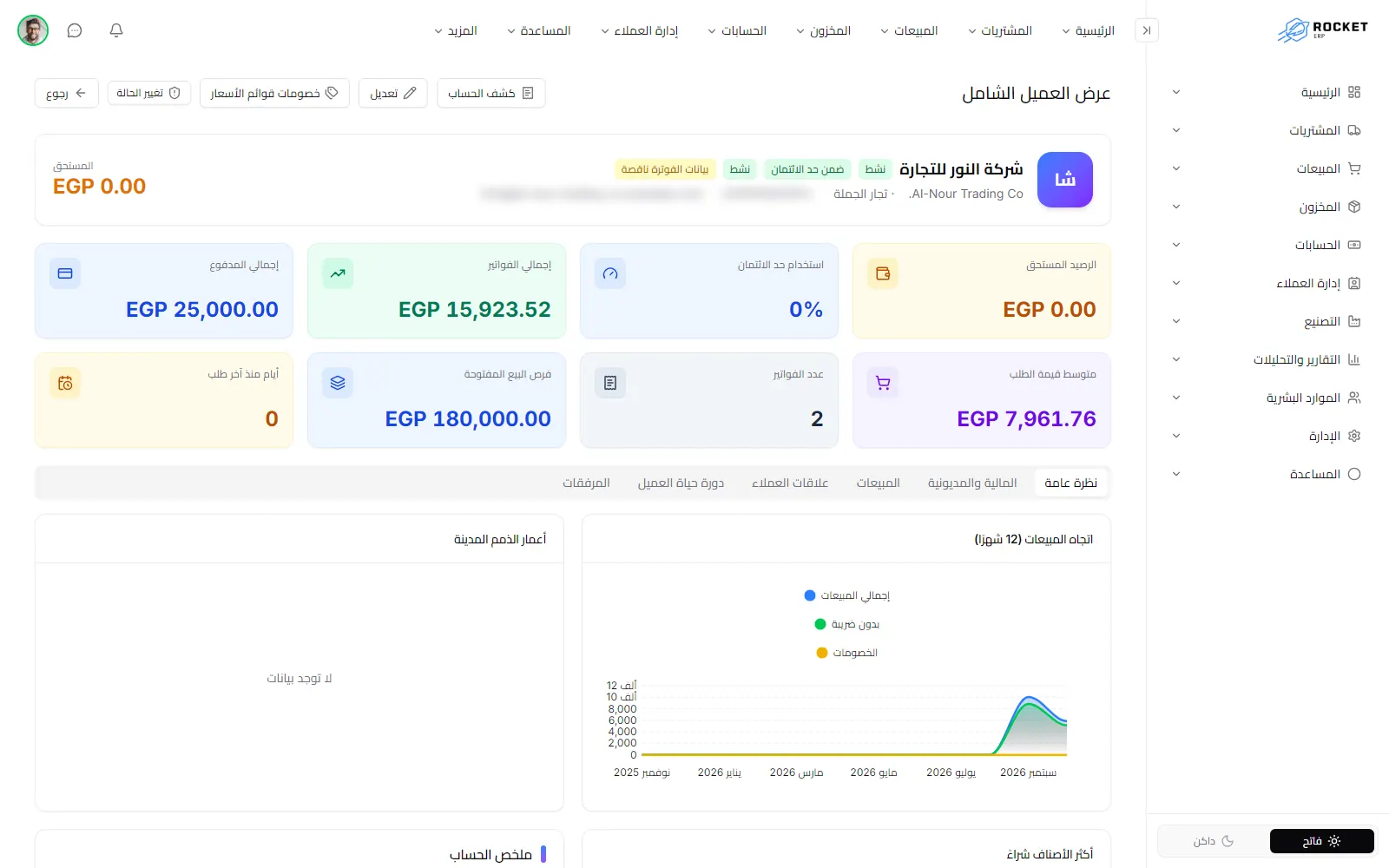
Task: Click the wallet icon on الرصيد المستحق card
Action: 883,273
